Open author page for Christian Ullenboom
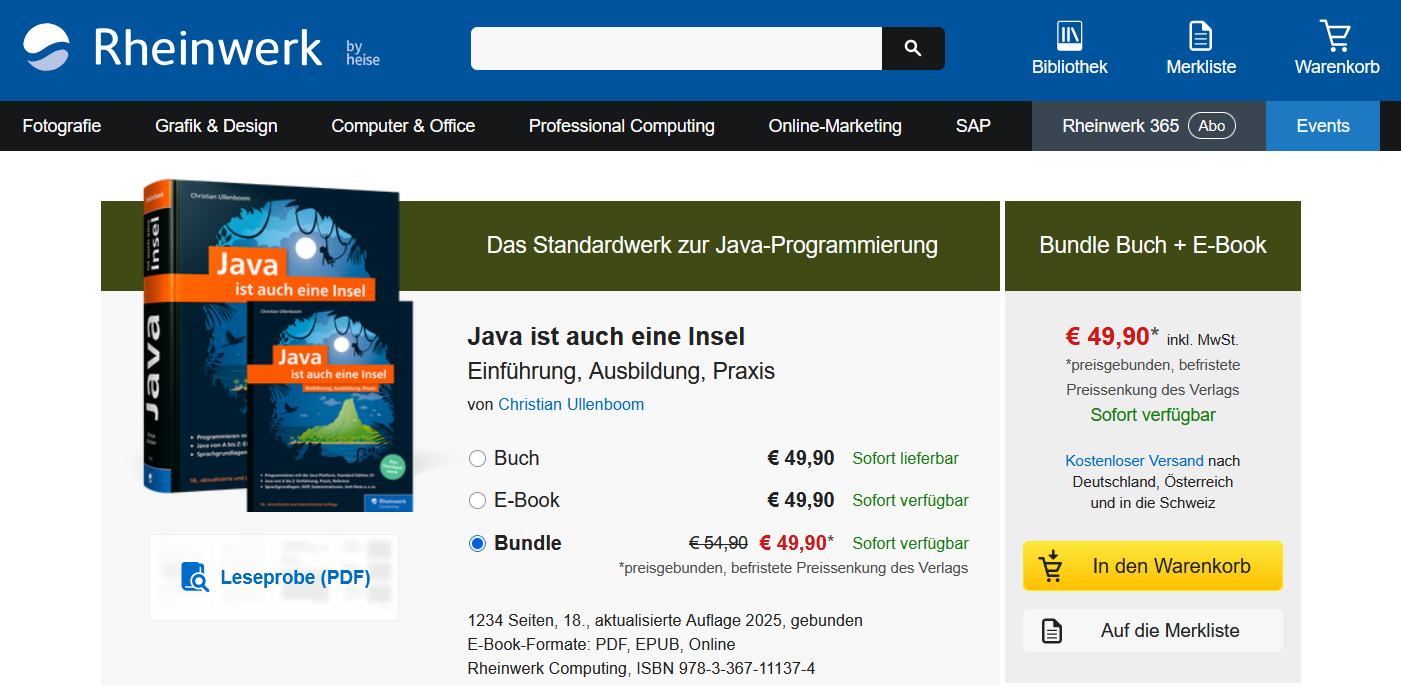Image resolution: width=1401 pixels, height=686 pixels. pyautogui.click(x=571, y=404)
